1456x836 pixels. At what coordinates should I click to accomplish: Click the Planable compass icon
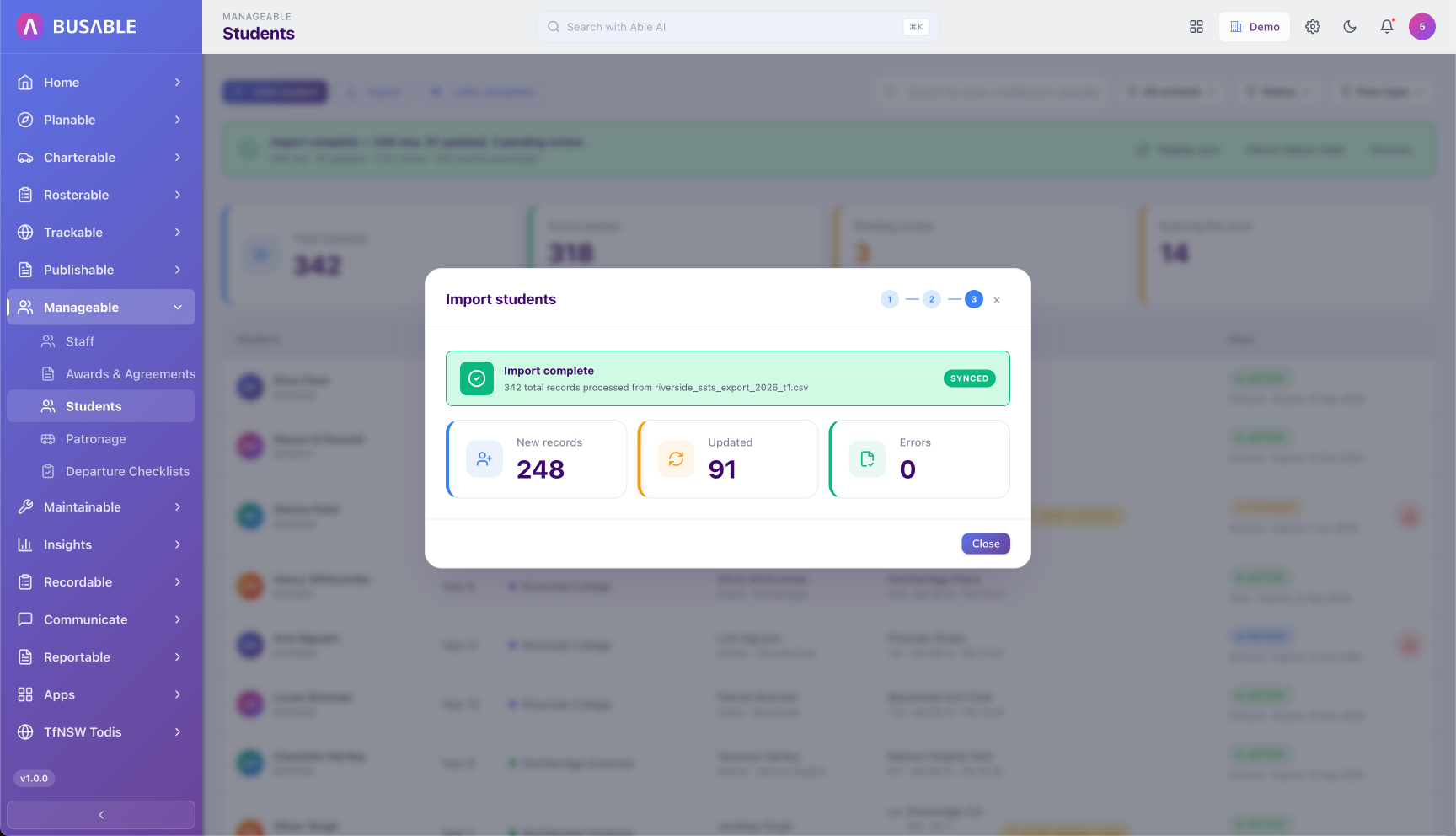[x=25, y=120]
